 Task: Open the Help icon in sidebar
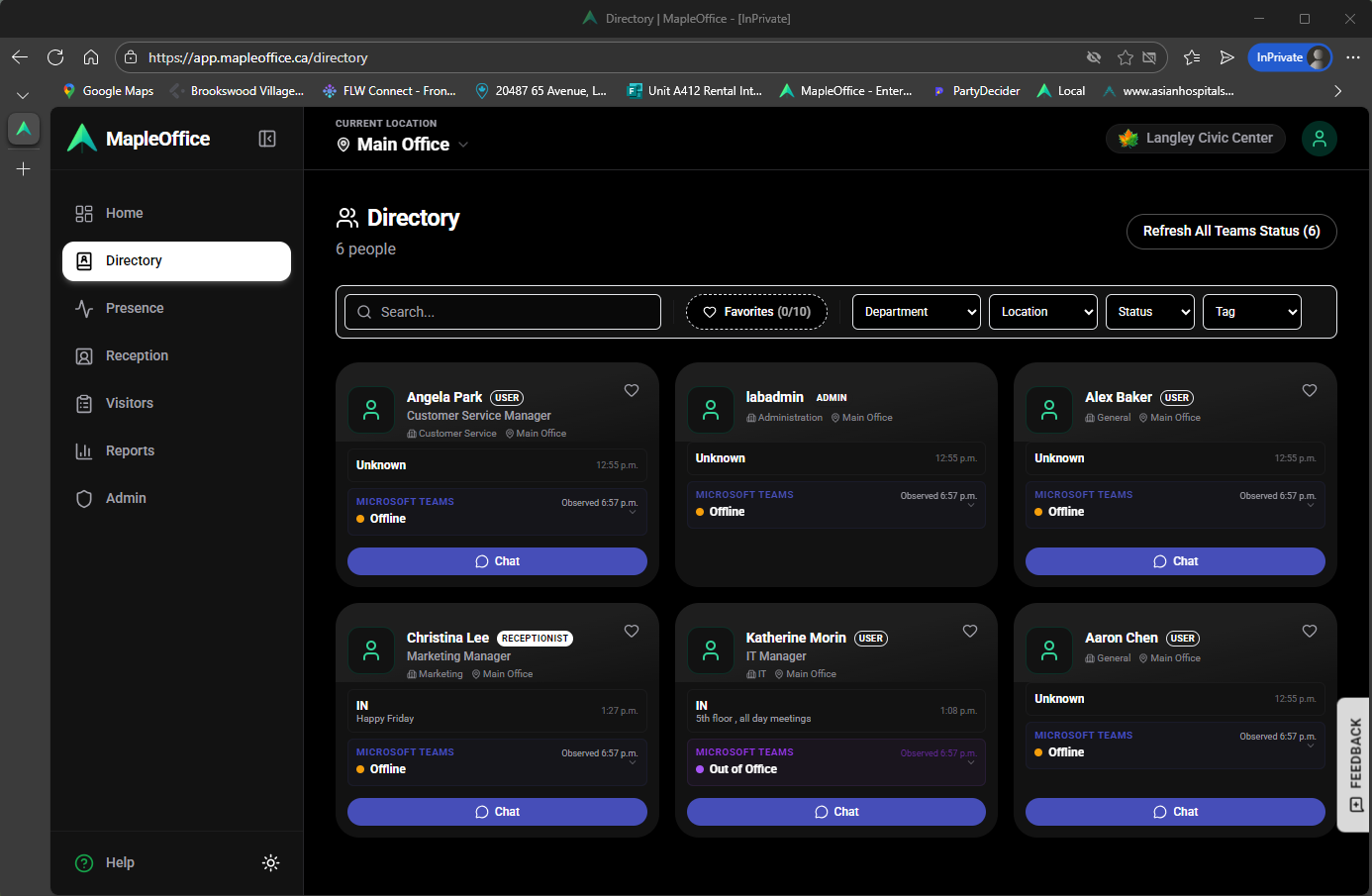point(85,863)
